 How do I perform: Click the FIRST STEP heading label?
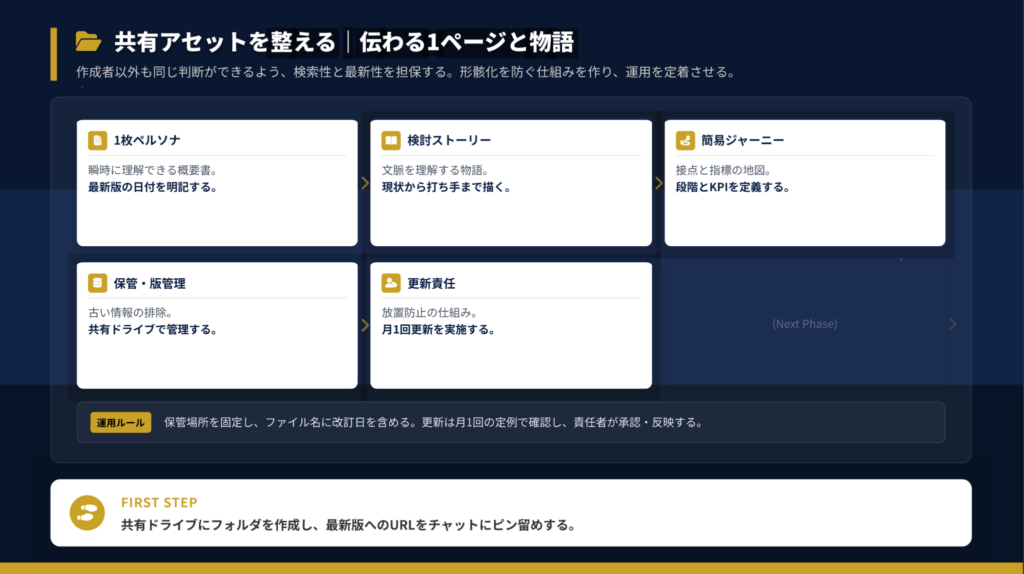click(x=159, y=502)
